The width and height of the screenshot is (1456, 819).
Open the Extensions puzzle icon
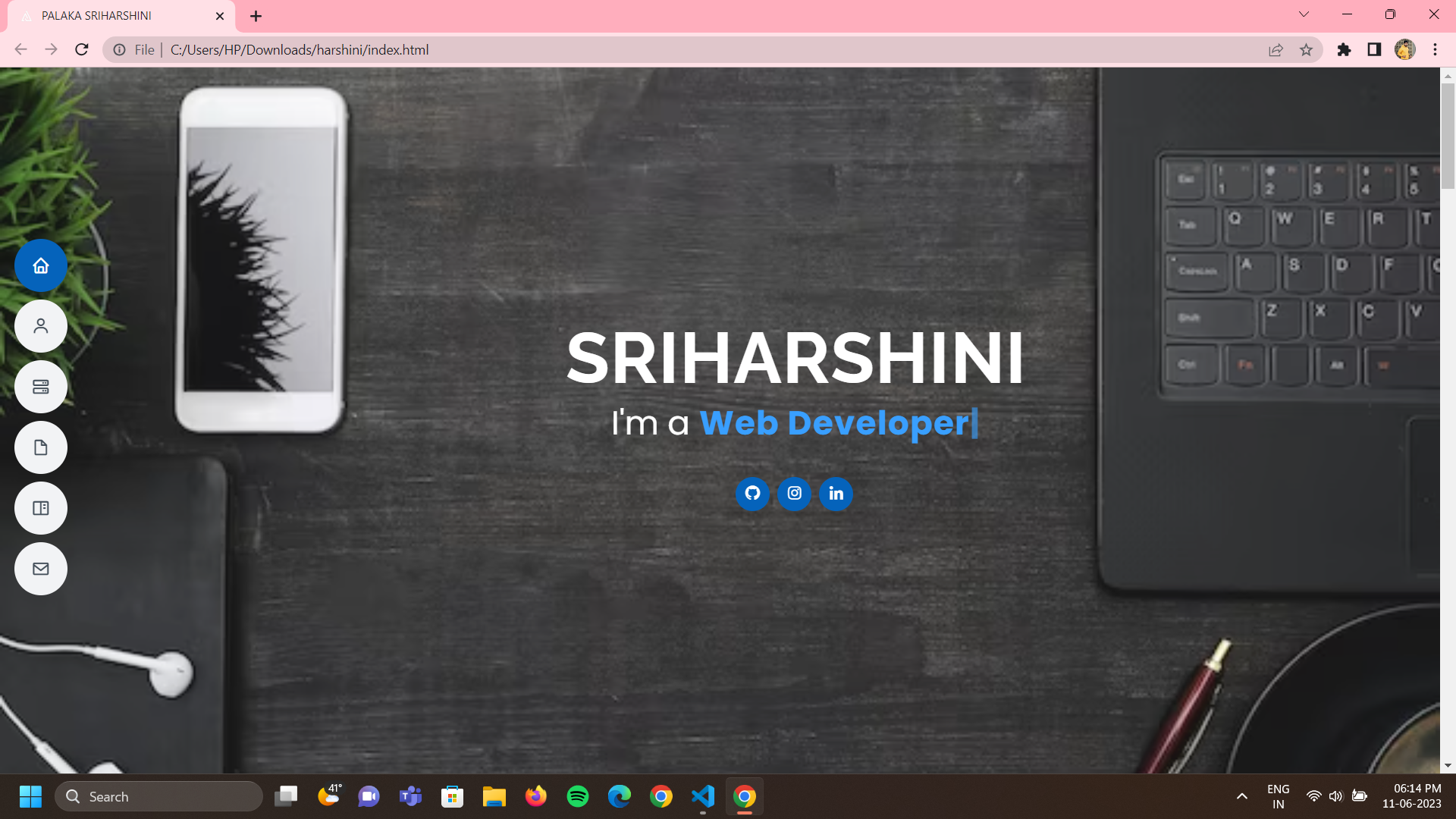coord(1344,49)
